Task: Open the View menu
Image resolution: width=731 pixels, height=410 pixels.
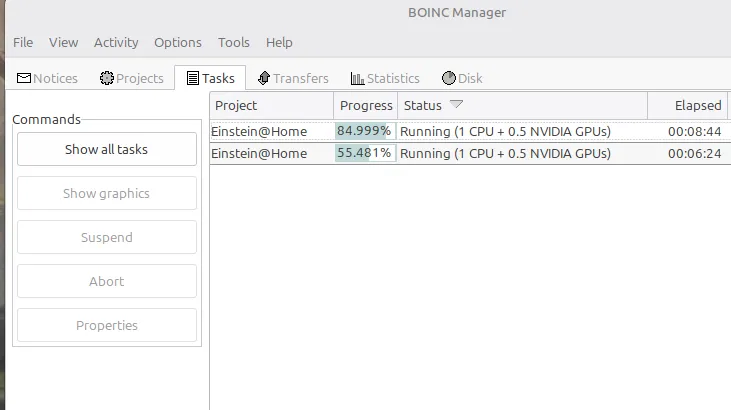Action: 63,42
